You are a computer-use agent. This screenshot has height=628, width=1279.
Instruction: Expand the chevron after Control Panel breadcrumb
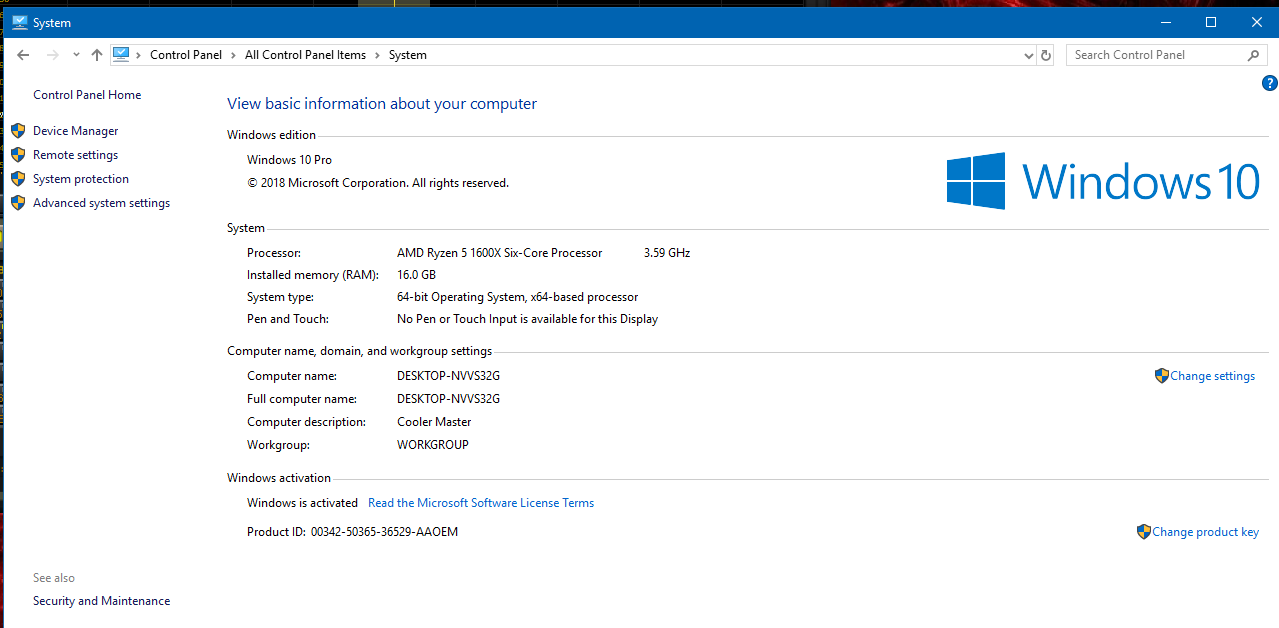point(233,55)
